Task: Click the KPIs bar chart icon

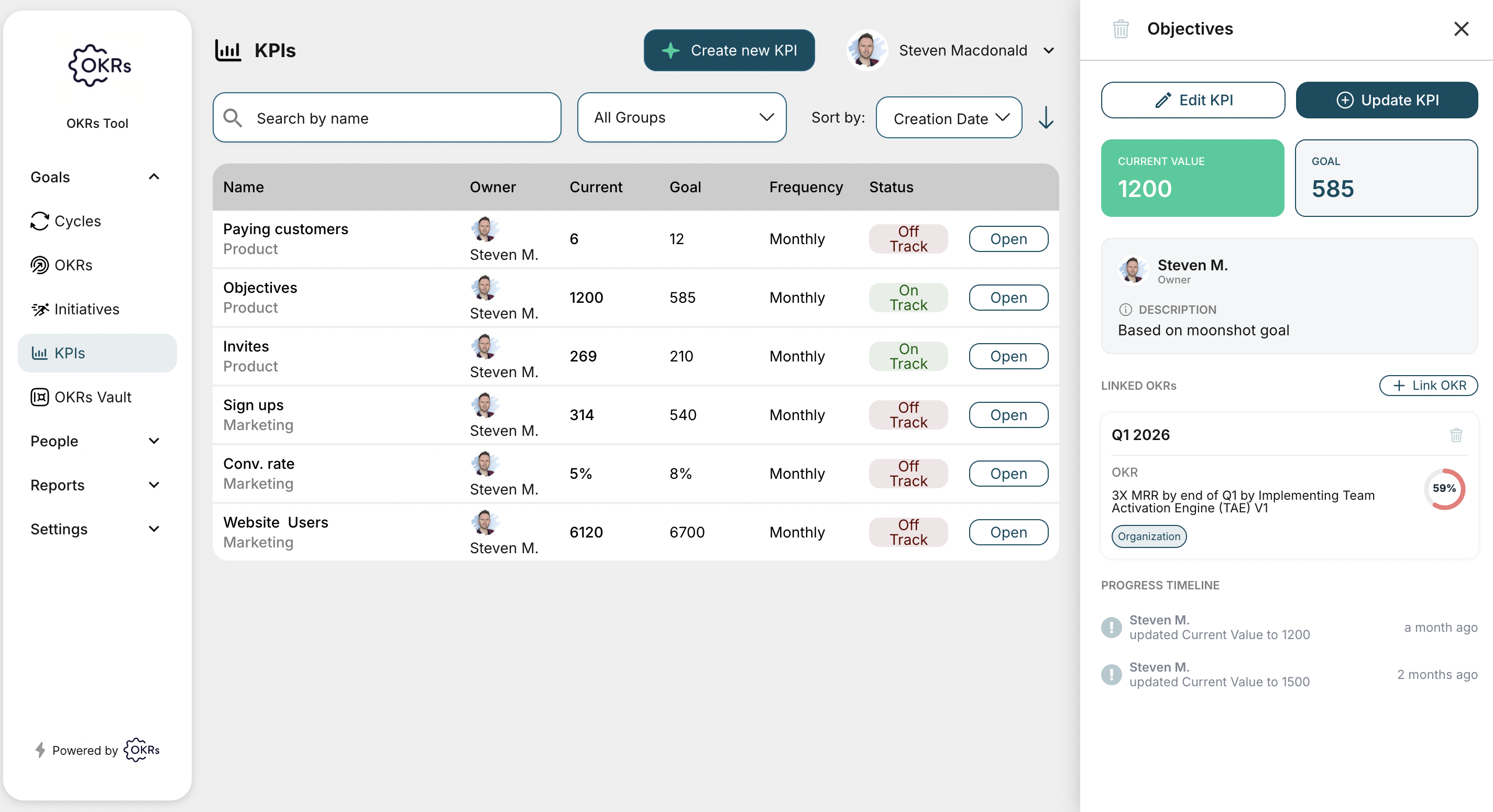Action: tap(39, 353)
